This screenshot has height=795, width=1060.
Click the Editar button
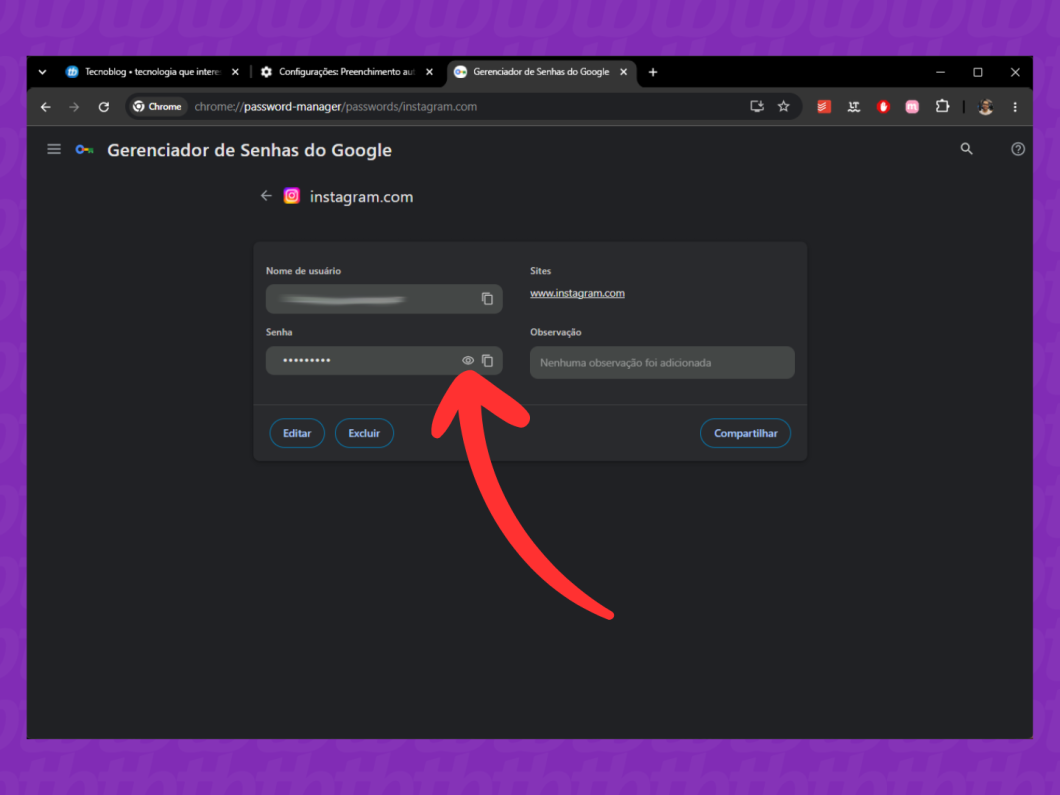point(297,433)
